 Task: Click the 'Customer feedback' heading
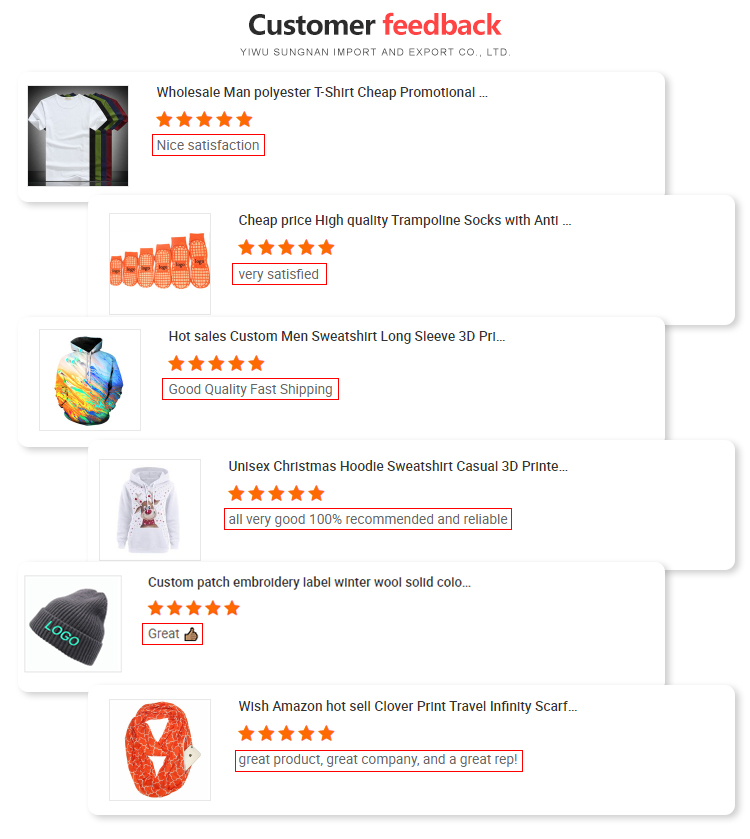[375, 24]
